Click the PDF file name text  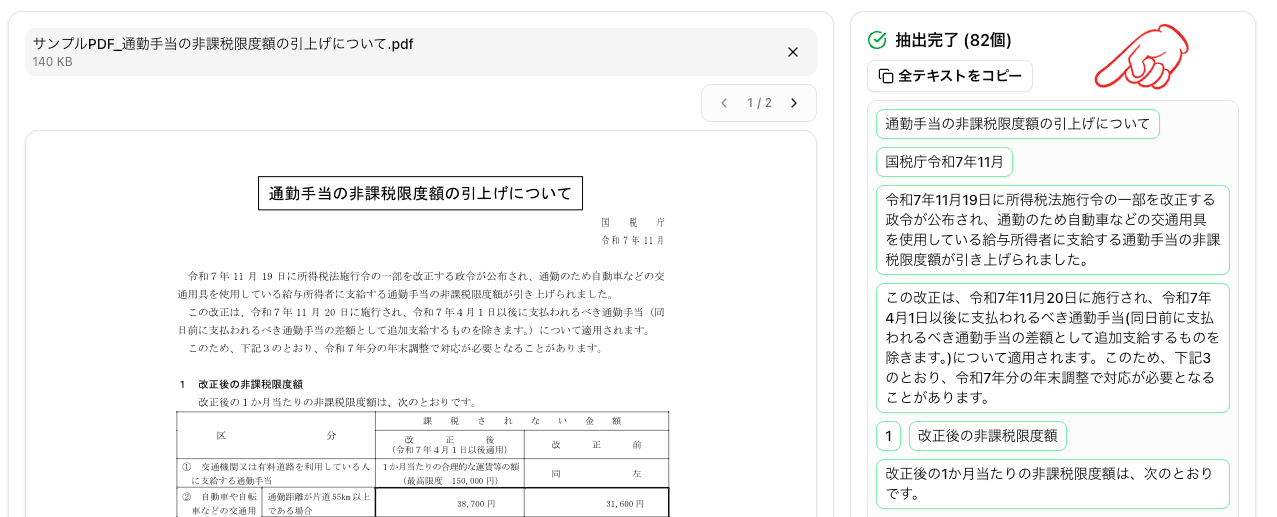(x=223, y=44)
